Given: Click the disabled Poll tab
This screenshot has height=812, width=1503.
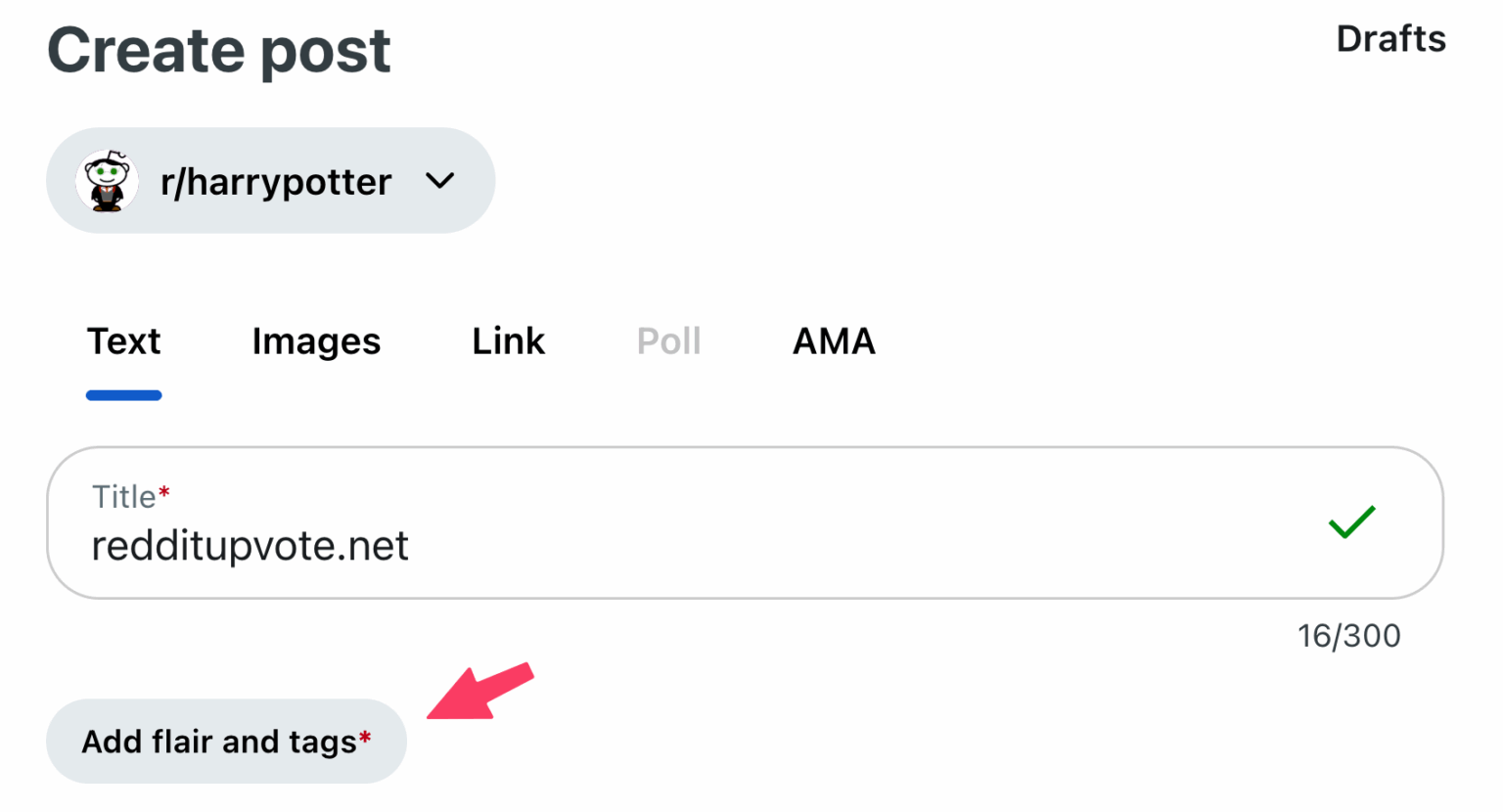Looking at the screenshot, I should pyautogui.click(x=668, y=341).
